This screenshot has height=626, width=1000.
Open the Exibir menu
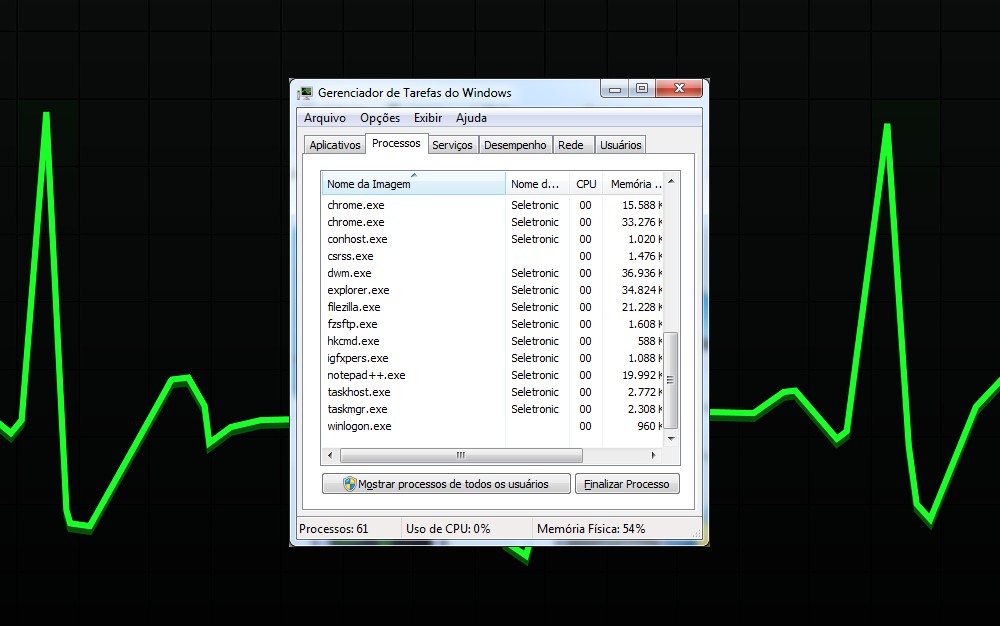[428, 118]
